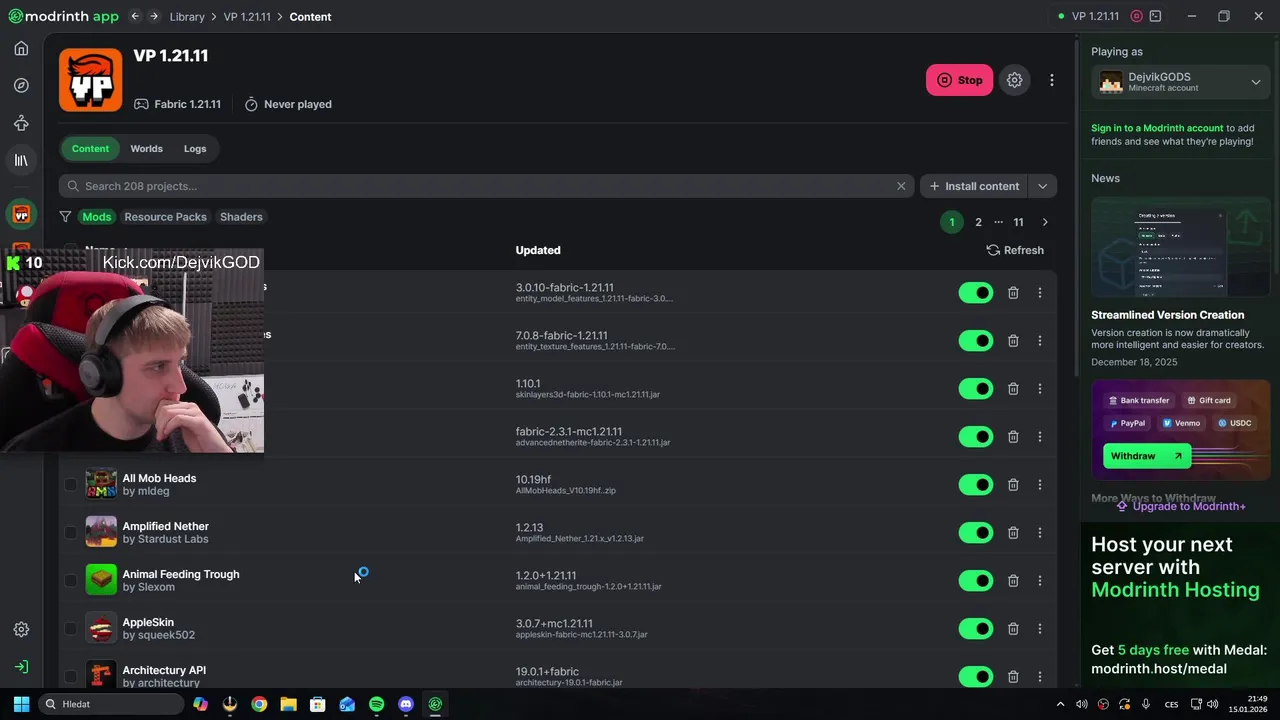
Task: Open Discord from the taskbar
Action: [406, 704]
